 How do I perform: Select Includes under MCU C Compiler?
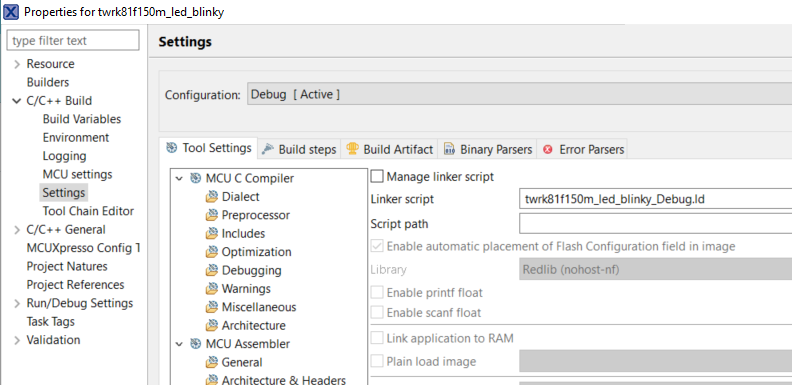pos(243,233)
